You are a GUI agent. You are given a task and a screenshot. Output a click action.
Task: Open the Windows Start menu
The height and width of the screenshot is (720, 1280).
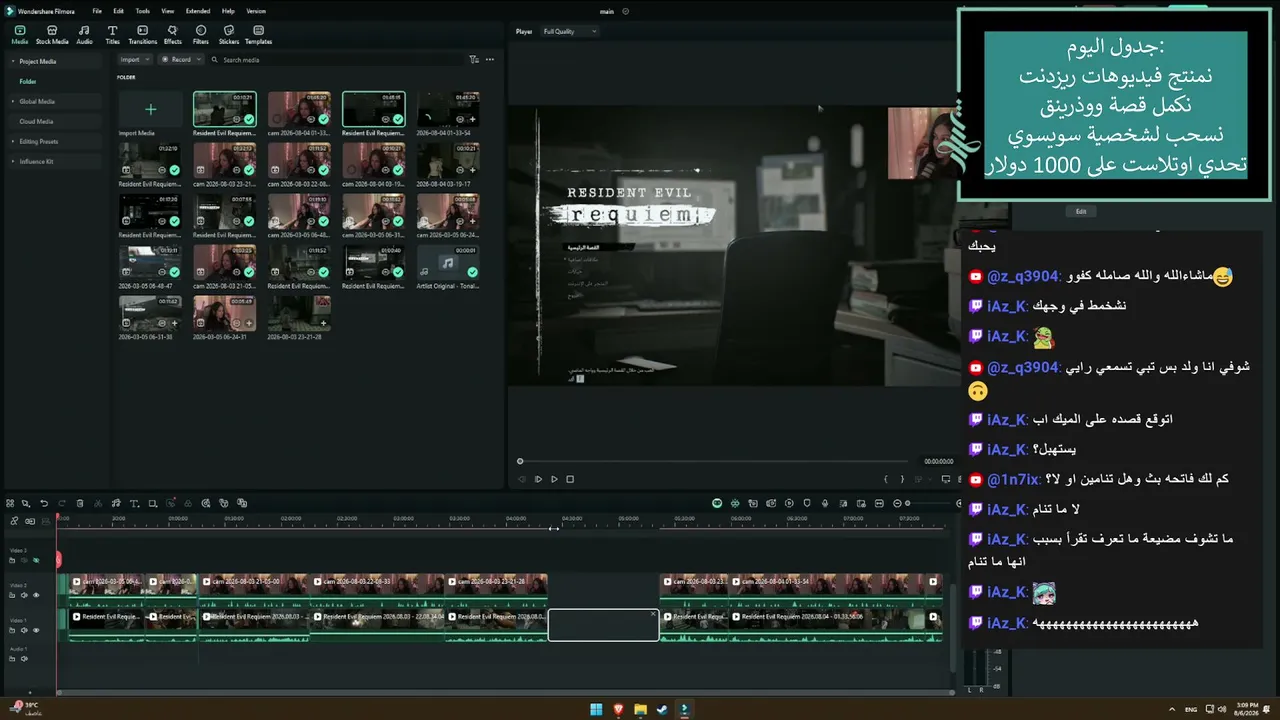pyautogui.click(x=597, y=710)
